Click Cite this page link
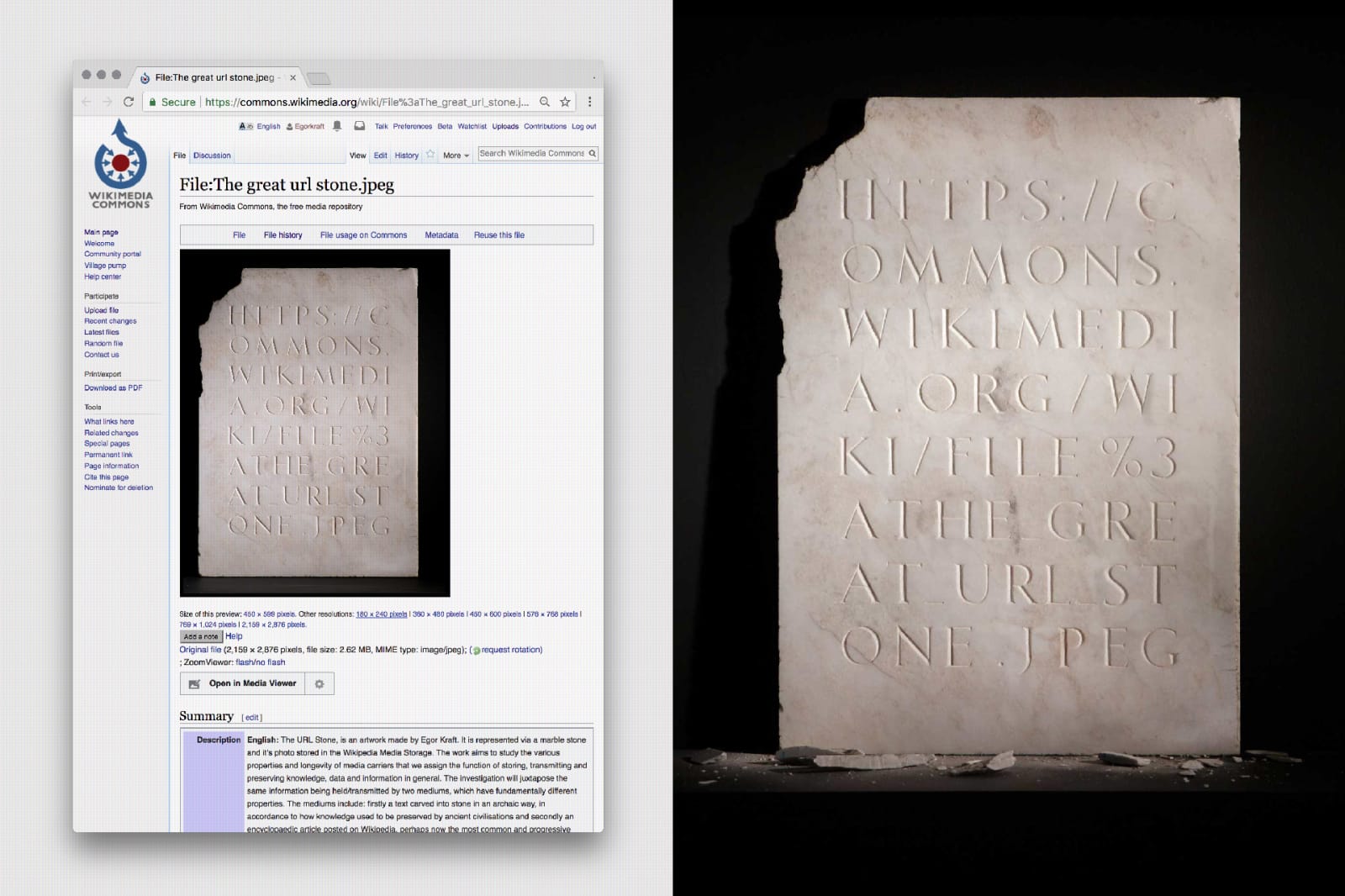Screen dimensions: 1345x896 click(106, 477)
